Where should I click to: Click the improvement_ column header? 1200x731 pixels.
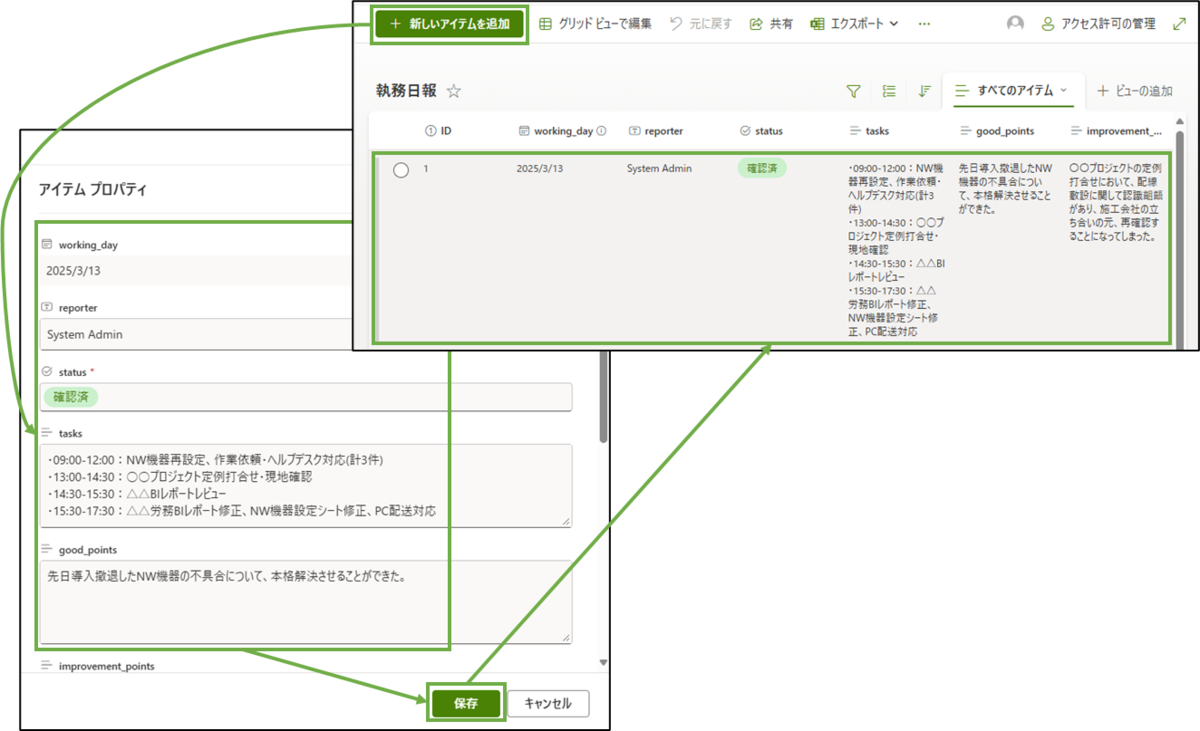click(1116, 131)
